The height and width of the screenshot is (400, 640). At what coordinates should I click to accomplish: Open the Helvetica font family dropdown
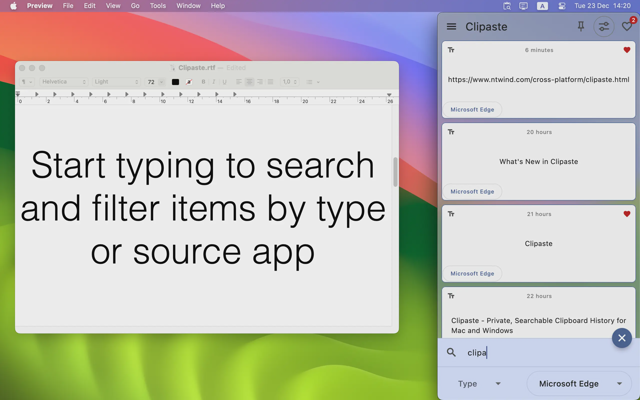[x=64, y=82]
